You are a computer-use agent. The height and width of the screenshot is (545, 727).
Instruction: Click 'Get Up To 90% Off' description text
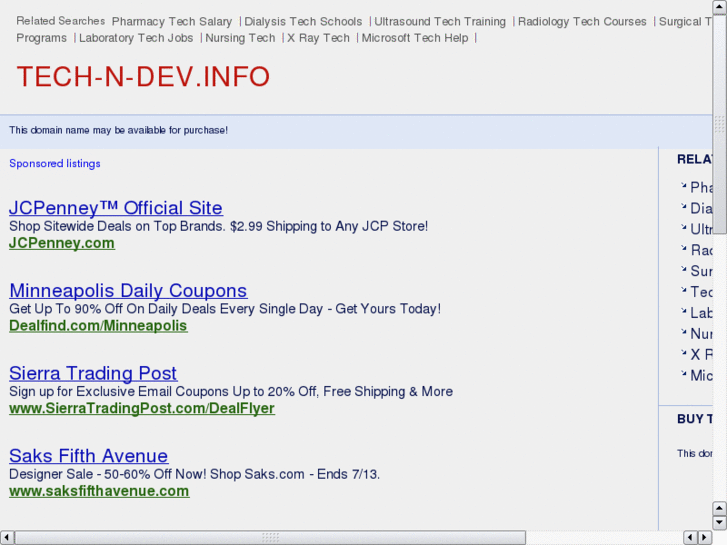click(225, 309)
